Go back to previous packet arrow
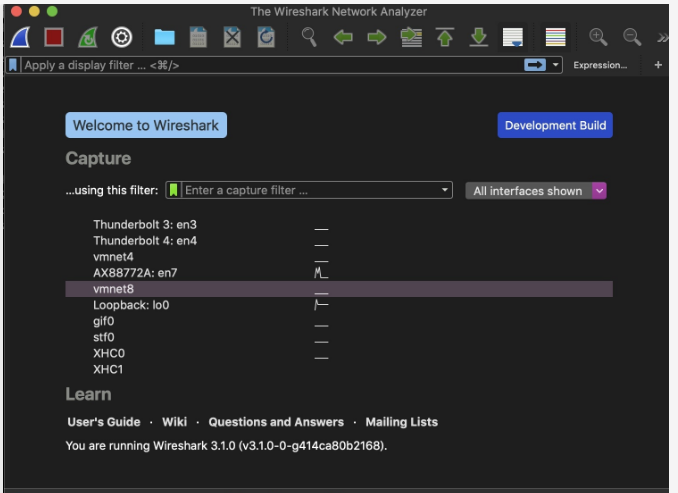 343,37
